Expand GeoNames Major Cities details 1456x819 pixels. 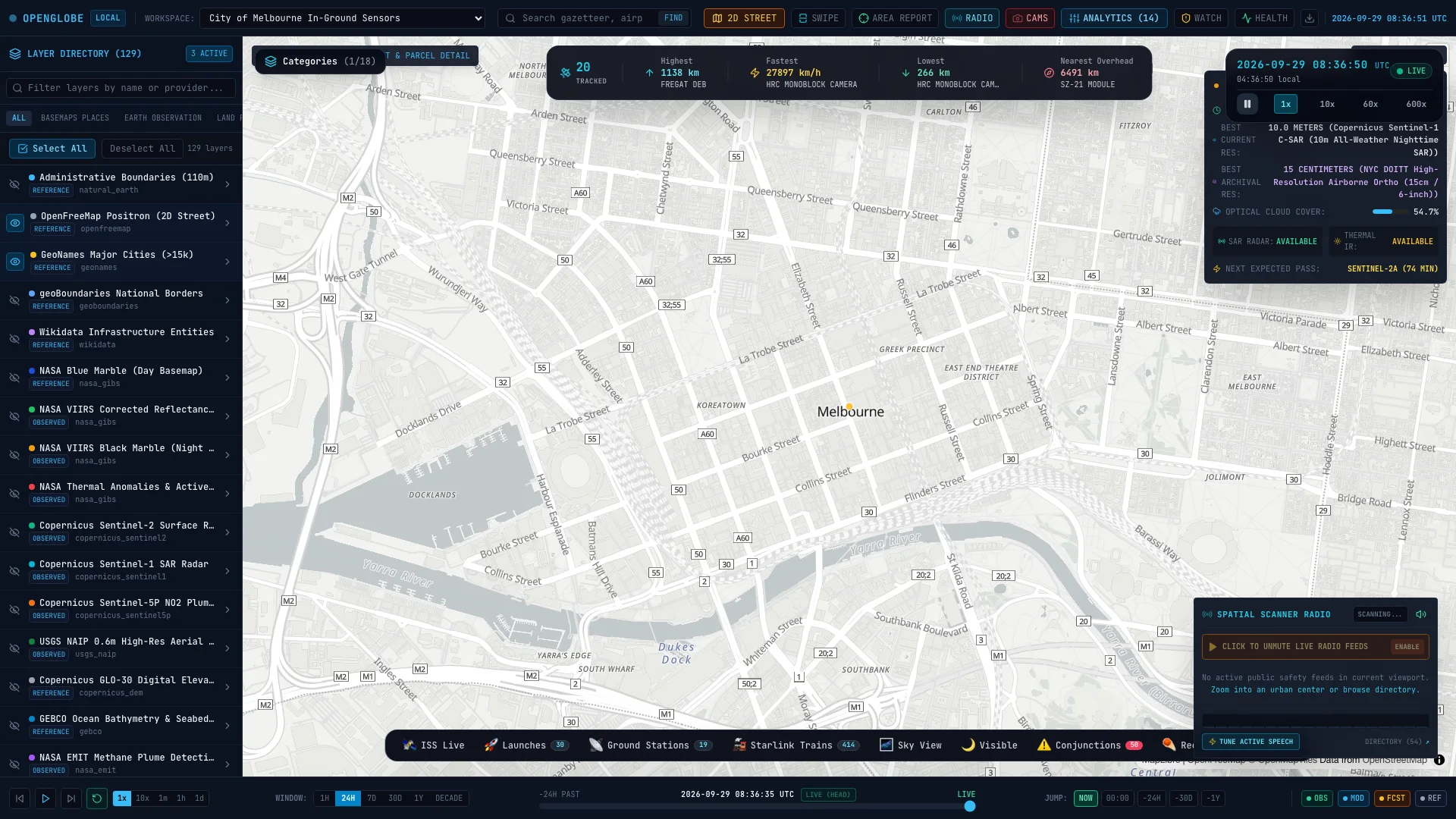tap(227, 262)
